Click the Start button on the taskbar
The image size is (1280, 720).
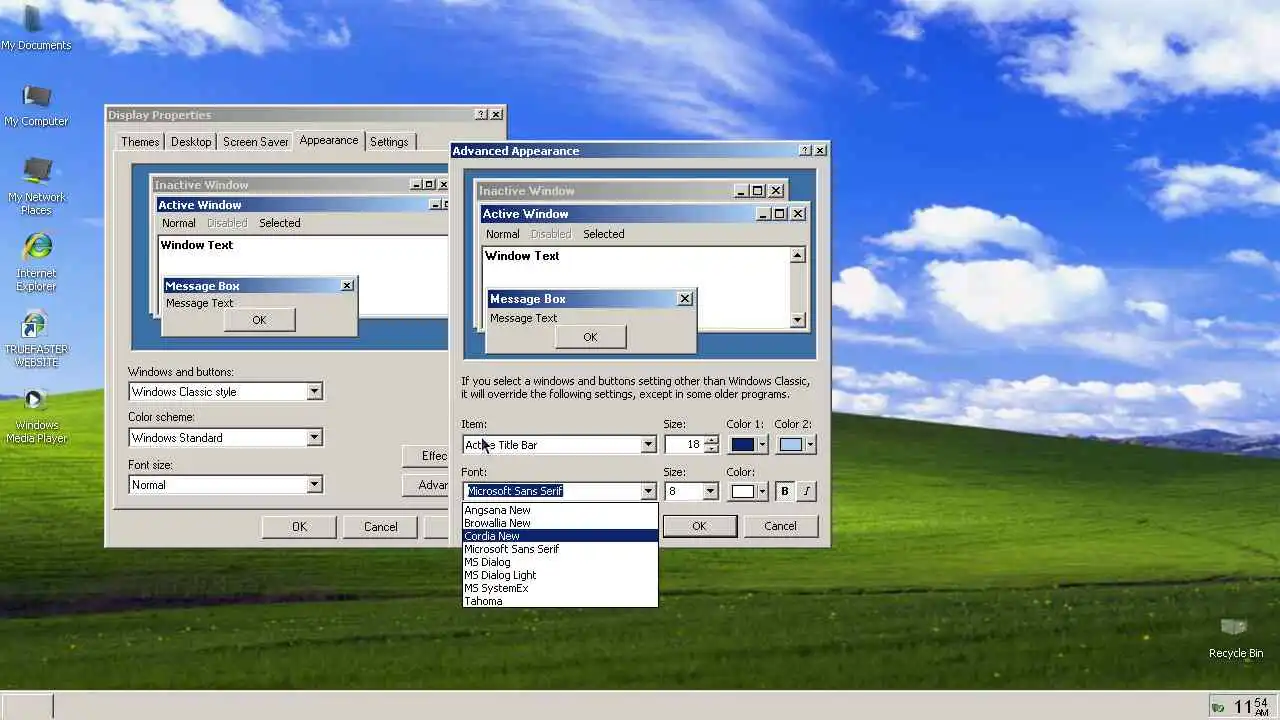pyautogui.click(x=26, y=706)
